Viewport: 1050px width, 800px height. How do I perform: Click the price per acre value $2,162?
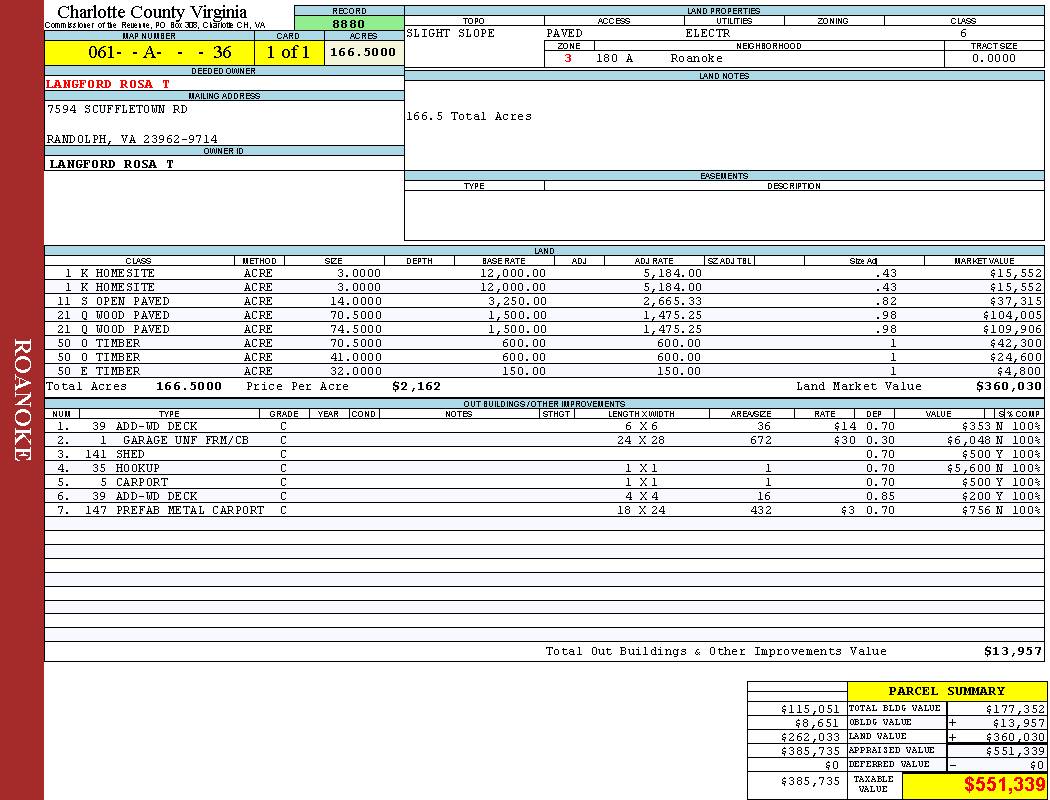coord(416,386)
